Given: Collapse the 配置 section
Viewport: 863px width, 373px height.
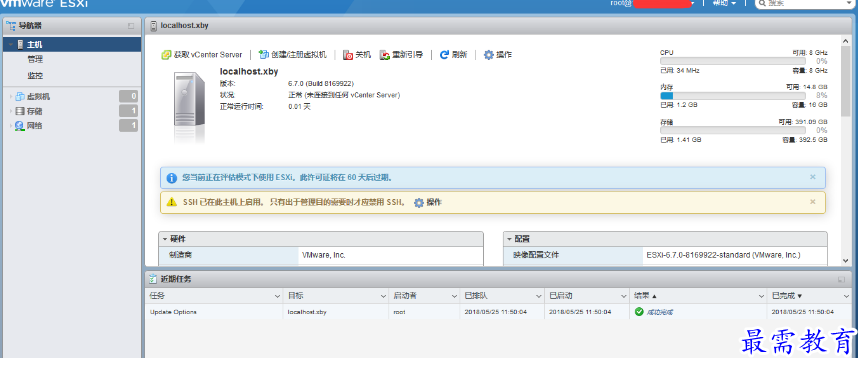Looking at the screenshot, I should coord(509,239).
